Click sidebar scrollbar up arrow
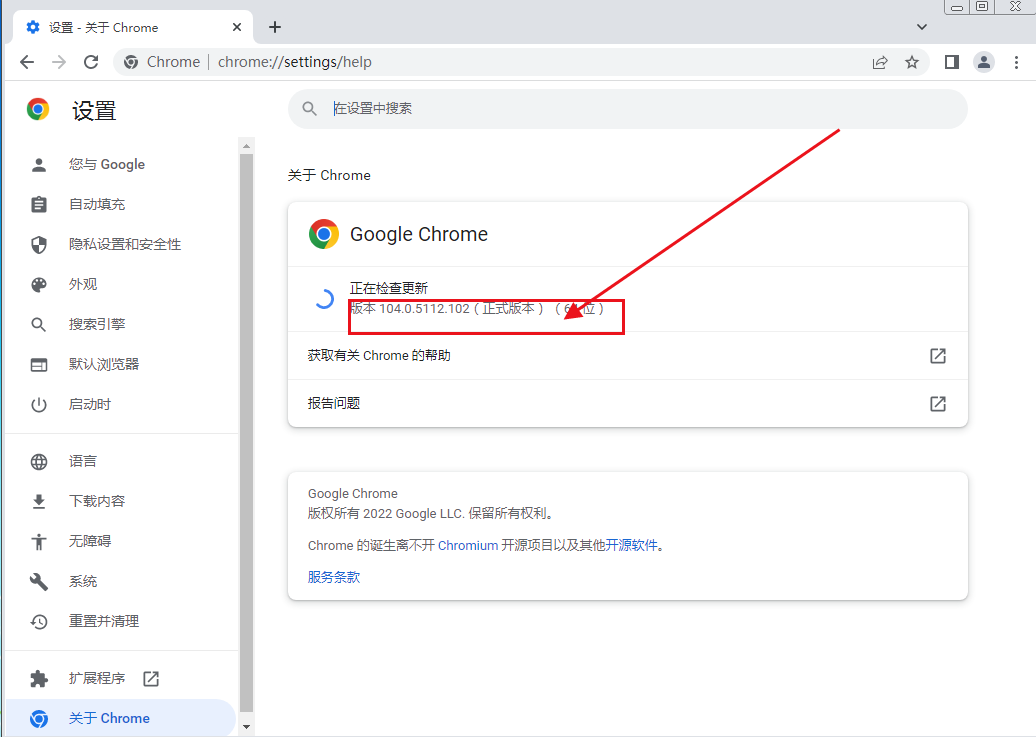 pos(246,146)
